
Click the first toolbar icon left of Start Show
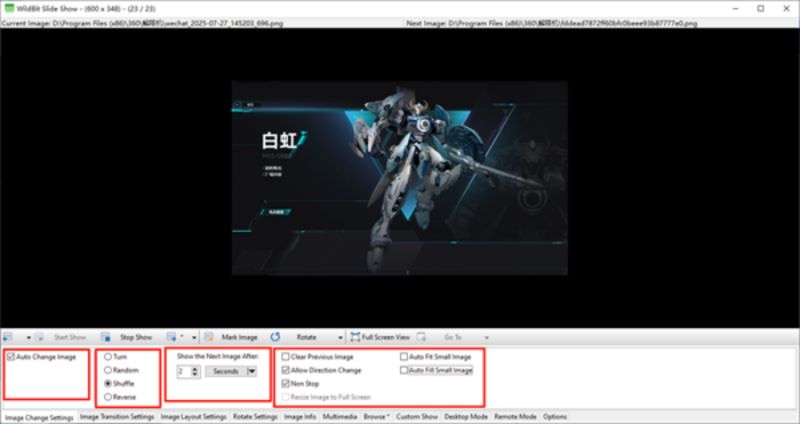tap(8, 337)
